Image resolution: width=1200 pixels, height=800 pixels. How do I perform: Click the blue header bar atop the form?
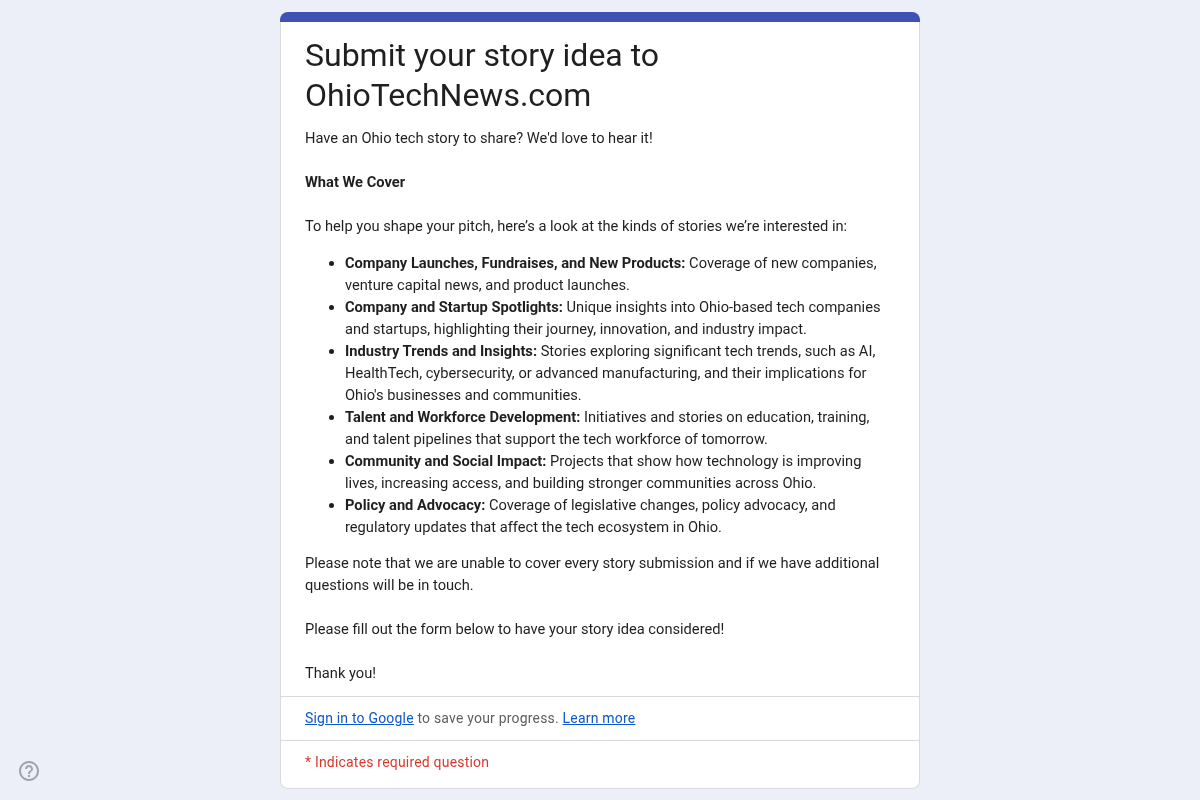(600, 17)
